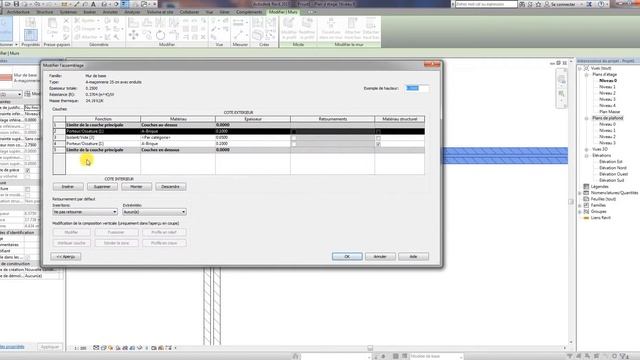Toggle Retournements checkbox in selected row 2
The width and height of the screenshot is (640, 360).
294,131
